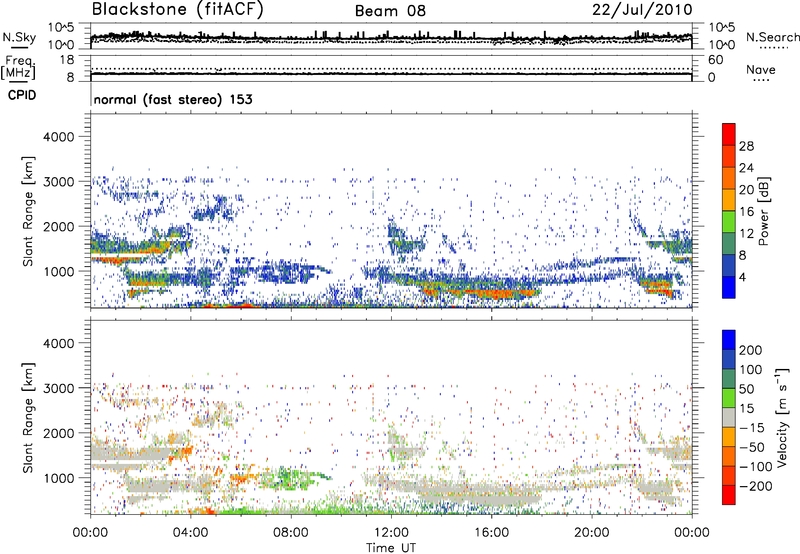The width and height of the screenshot is (800, 554).
Task: Click the 1000 tick label of velocity panel
Action: (x=58, y=478)
